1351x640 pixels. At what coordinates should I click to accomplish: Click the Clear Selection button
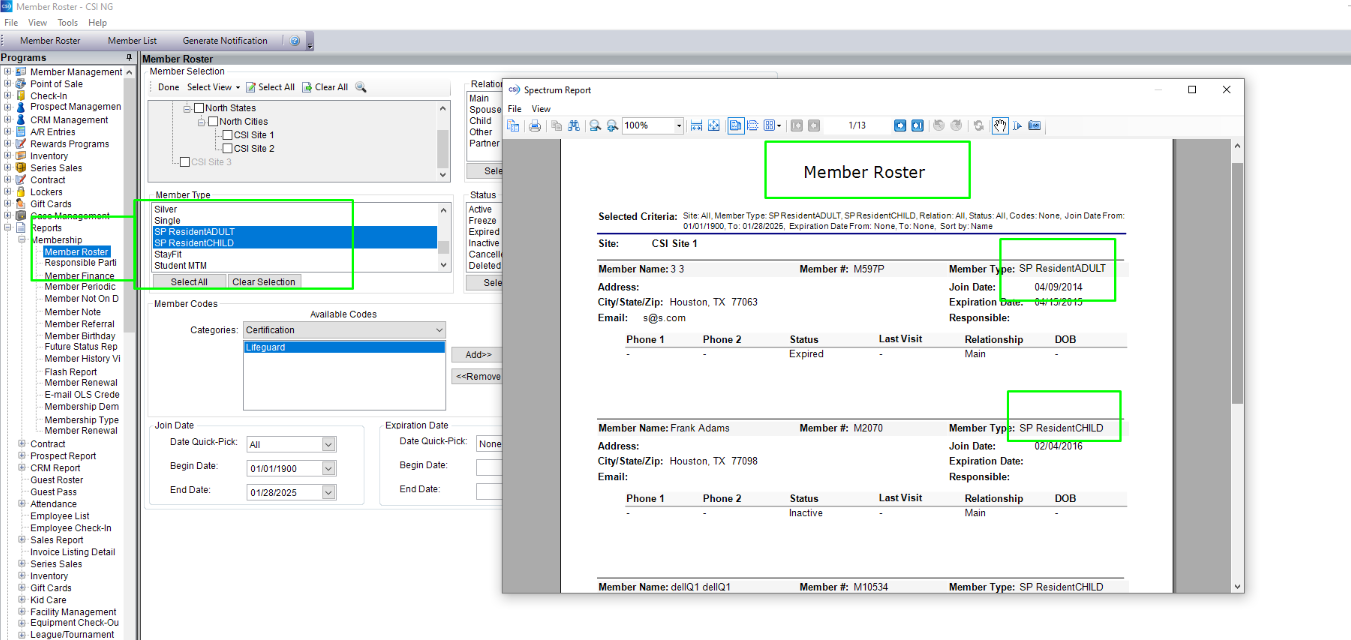coord(264,282)
